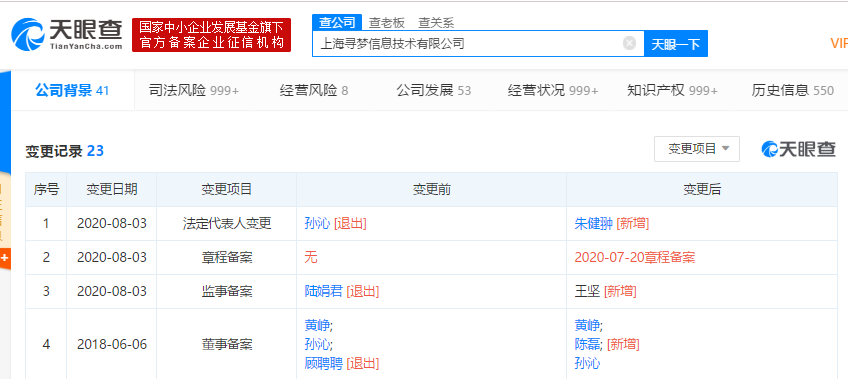
Task: Open 黄峥 link in 变更前 column
Action: (x=317, y=325)
